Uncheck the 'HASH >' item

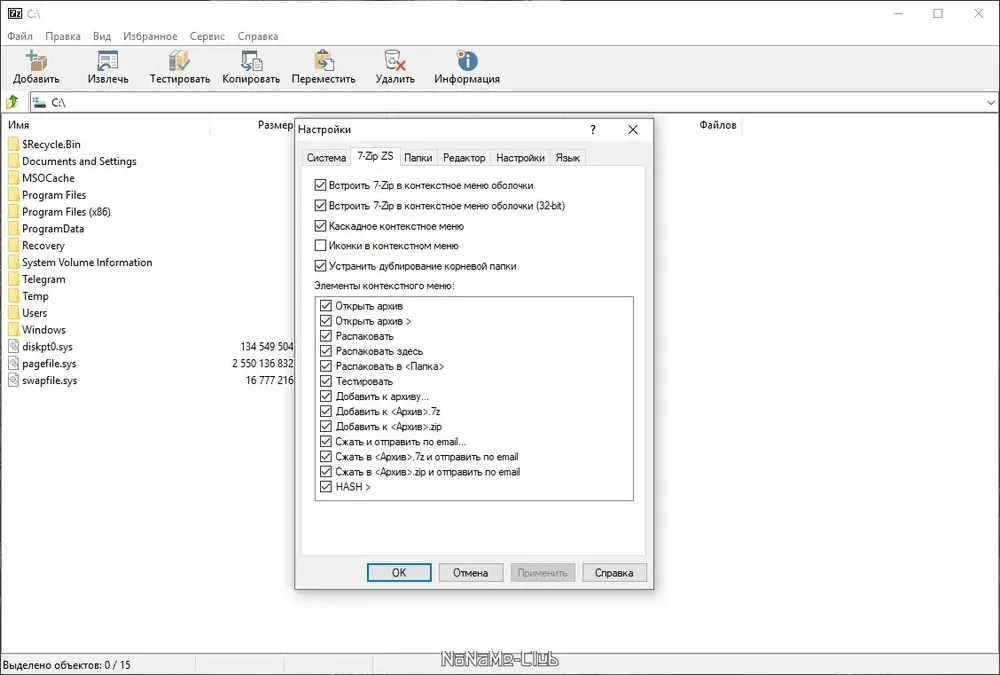[x=326, y=487]
